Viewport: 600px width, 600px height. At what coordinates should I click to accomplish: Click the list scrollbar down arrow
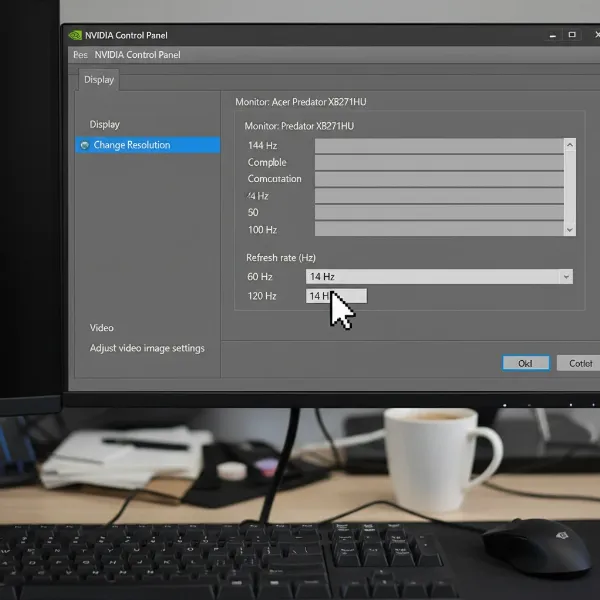pyautogui.click(x=570, y=230)
